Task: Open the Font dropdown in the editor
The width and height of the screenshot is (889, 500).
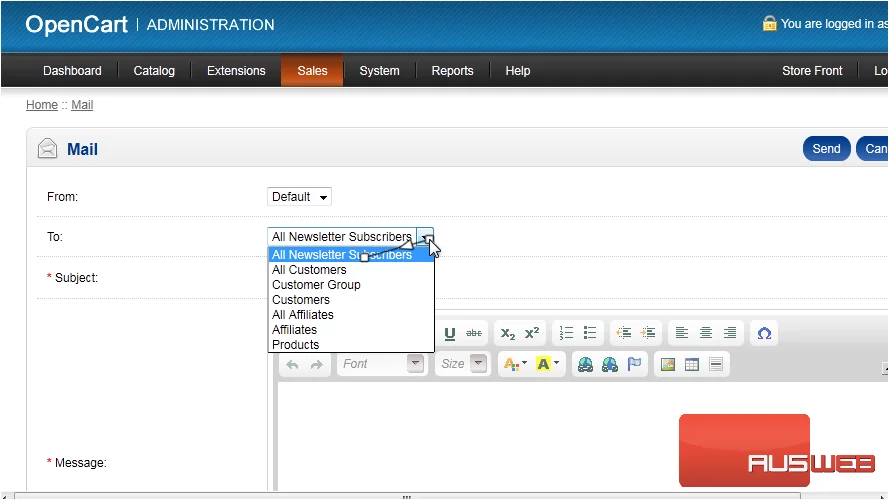Action: tap(382, 364)
